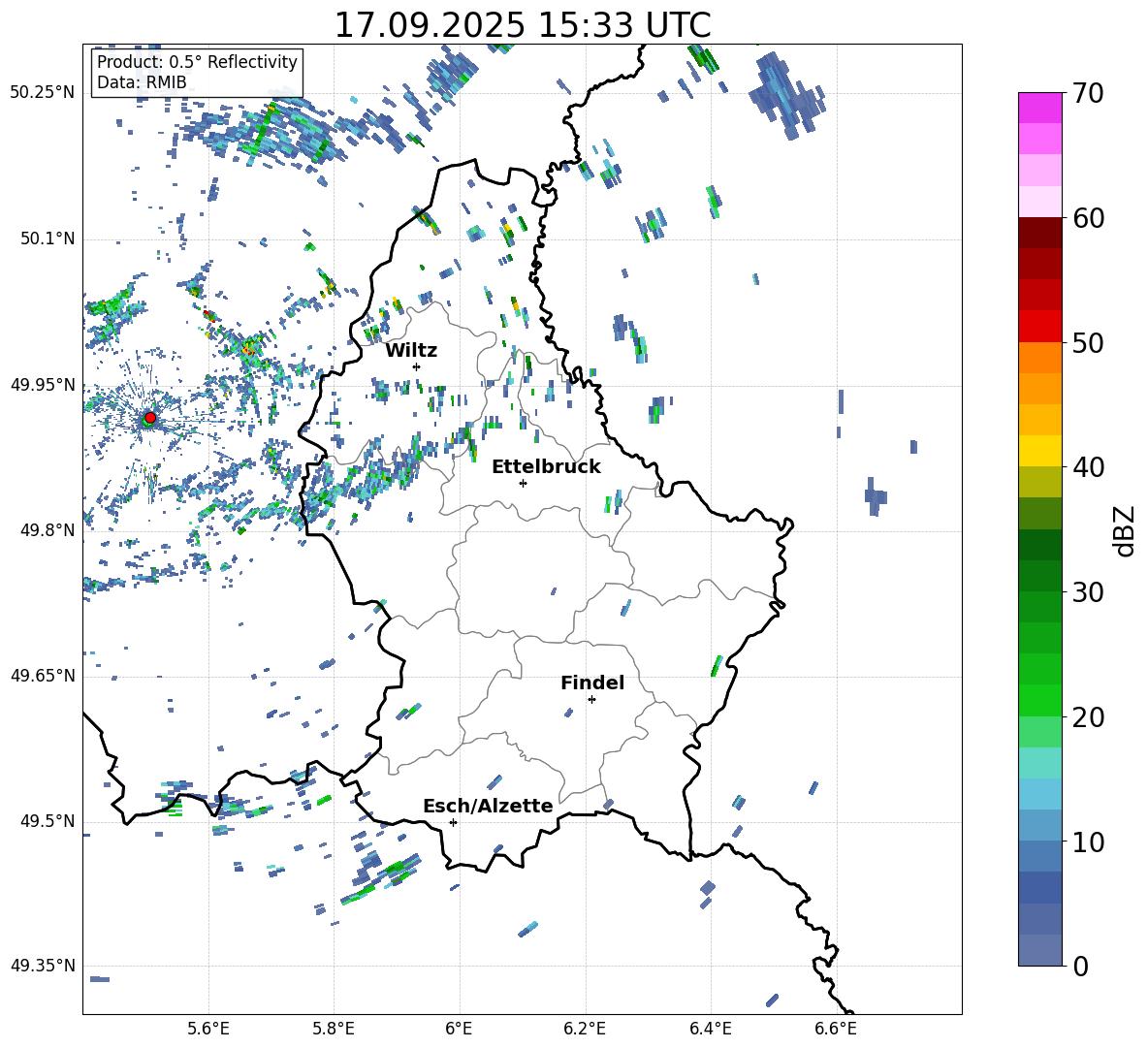
Task: Click the 6.2°E longitude label
Action: [585, 1029]
